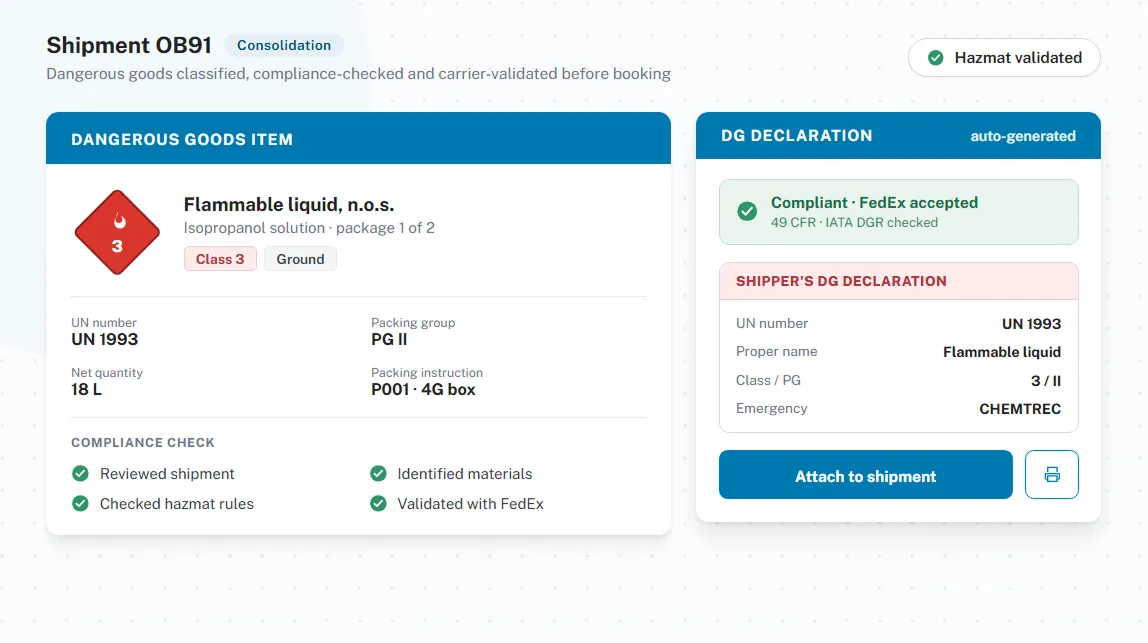Select the Consolidation tag
Viewport: 1148px width, 643px height.
pyautogui.click(x=283, y=45)
